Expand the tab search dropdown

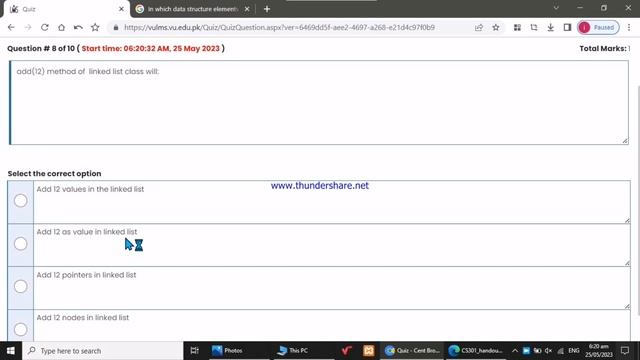click(556, 8)
